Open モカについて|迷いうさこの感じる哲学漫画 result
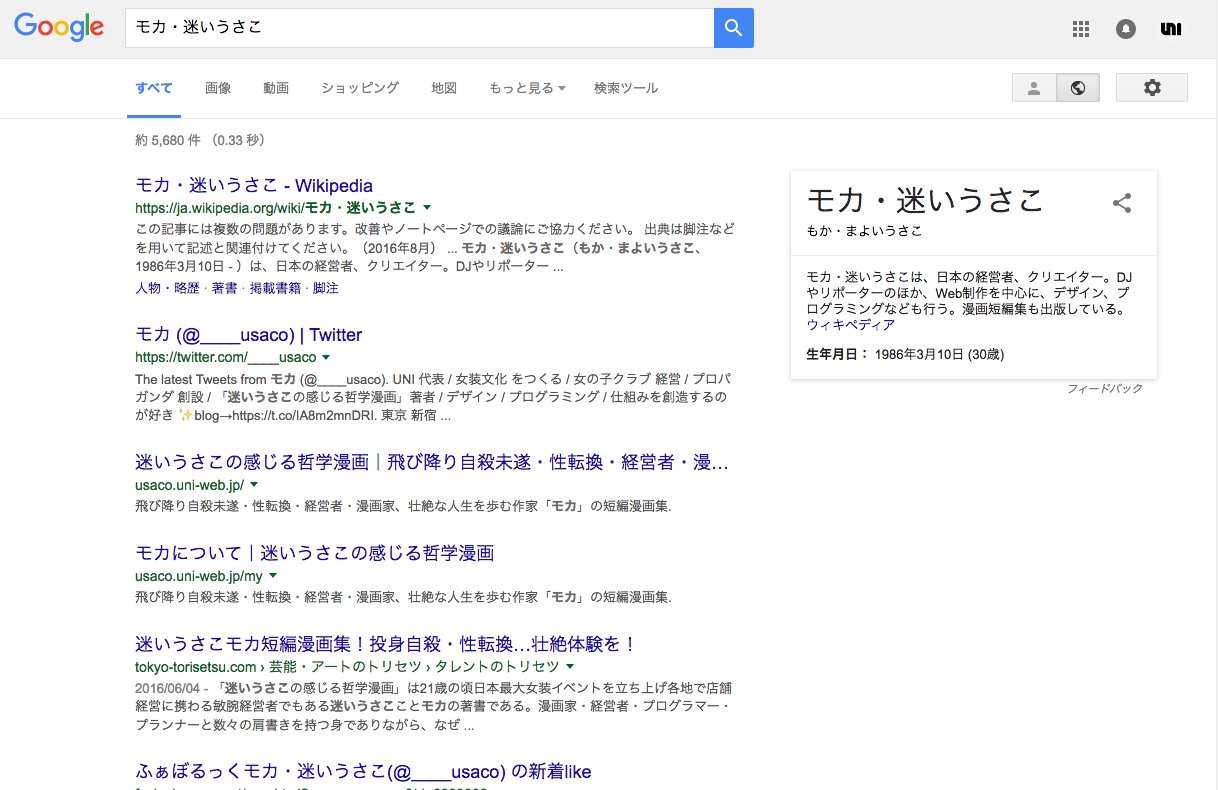Screen dimensions: 1218x790 point(314,553)
